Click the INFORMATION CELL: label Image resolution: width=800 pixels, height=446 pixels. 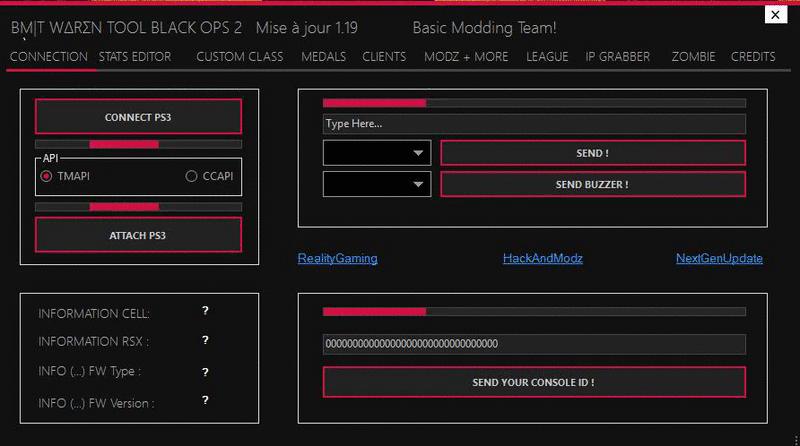94,314
